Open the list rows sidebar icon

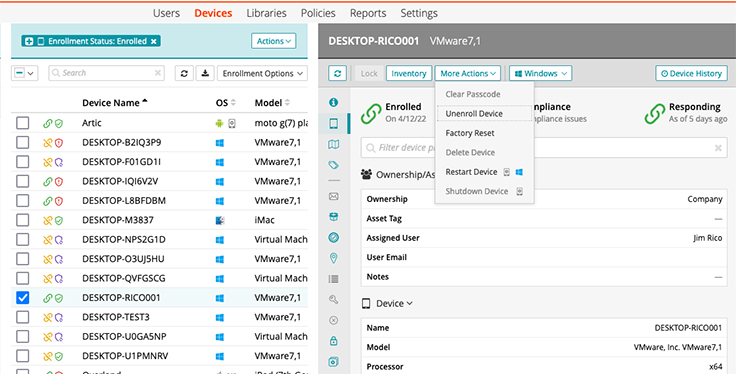coord(334,279)
